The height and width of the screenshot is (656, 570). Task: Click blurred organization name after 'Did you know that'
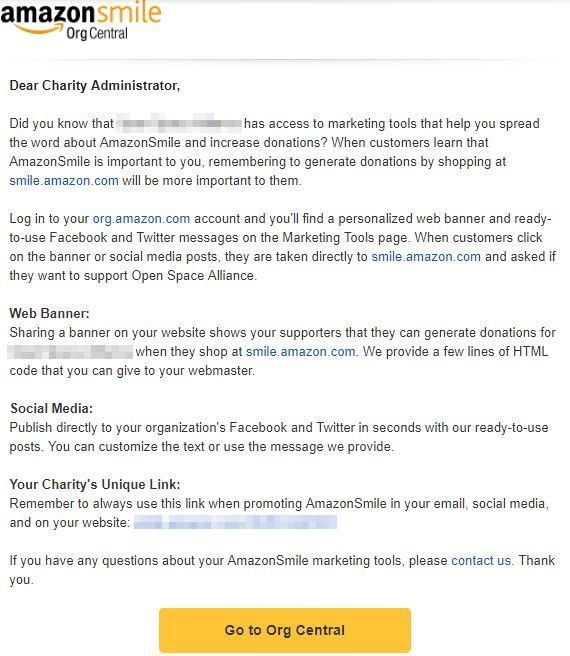(179, 123)
